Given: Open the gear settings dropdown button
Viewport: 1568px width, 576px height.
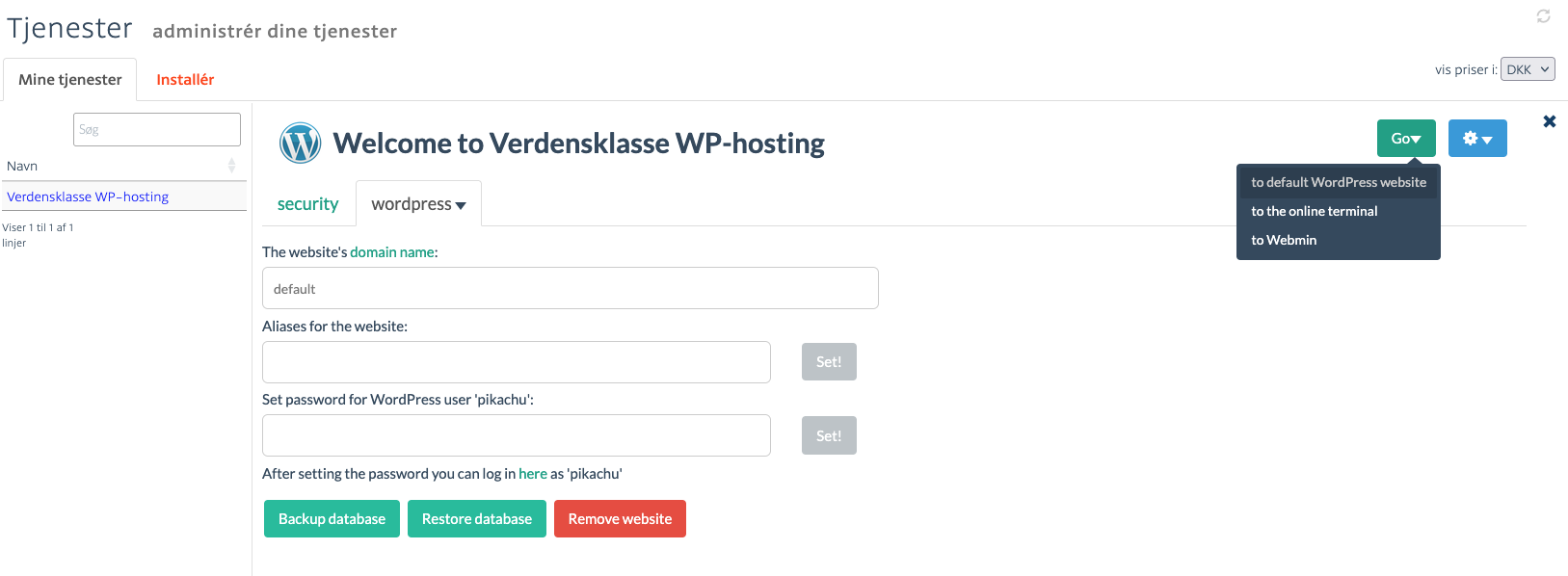Looking at the screenshot, I should click(1477, 138).
